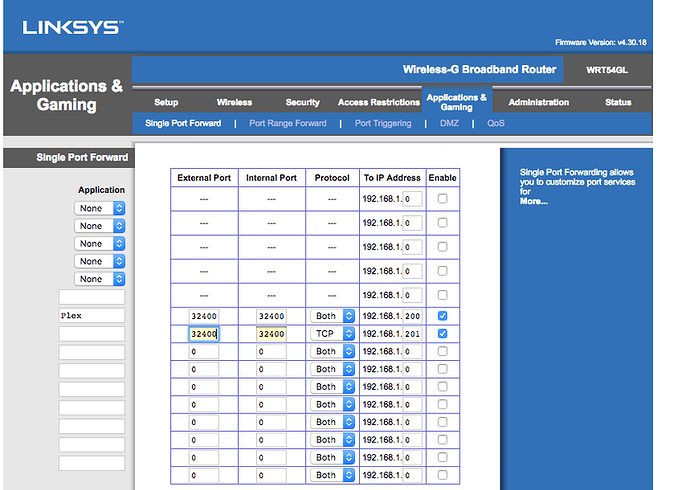The image size is (690, 490).
Task: Select the Applications & Gaming tab
Action: [x=457, y=102]
